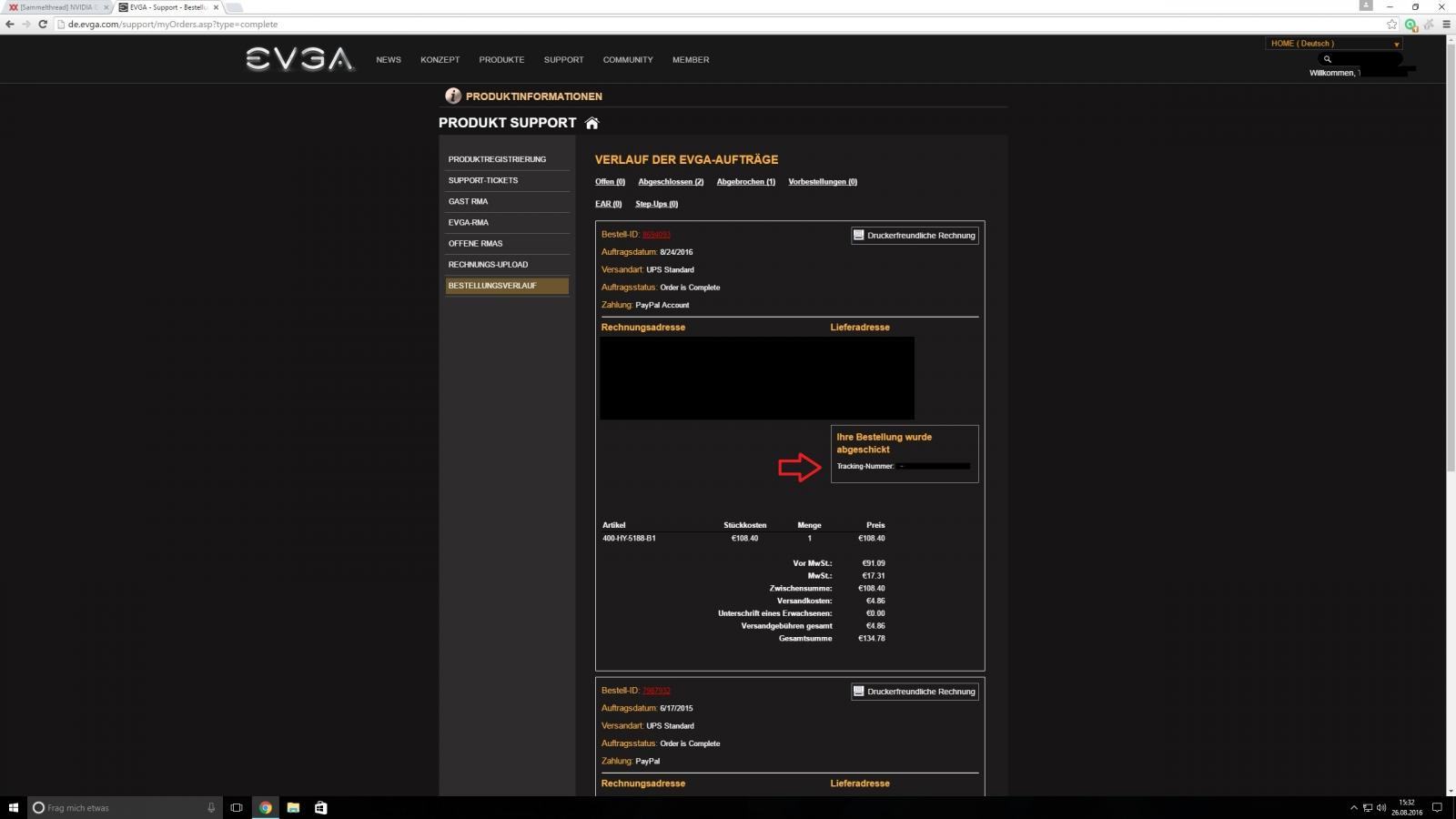Image resolution: width=1456 pixels, height=819 pixels.
Task: Open the green Chrome extension icon
Action: tap(1410, 25)
